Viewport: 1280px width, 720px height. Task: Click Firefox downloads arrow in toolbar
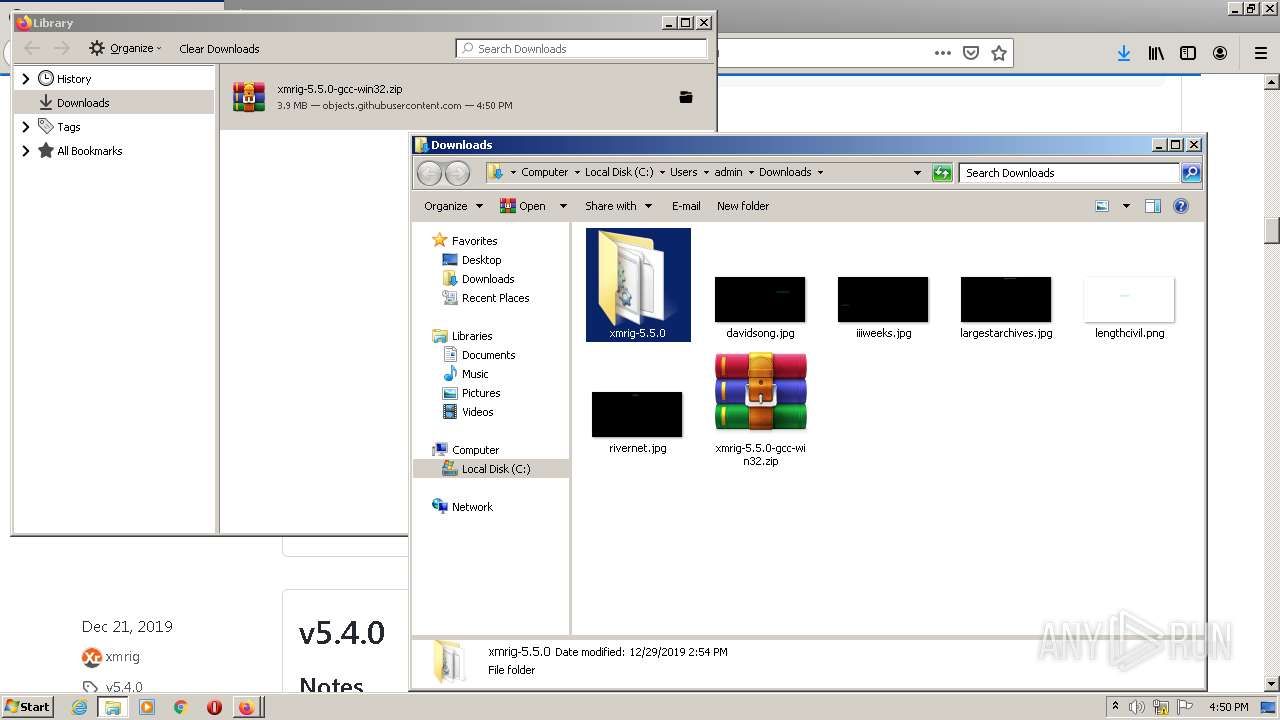click(x=1124, y=53)
